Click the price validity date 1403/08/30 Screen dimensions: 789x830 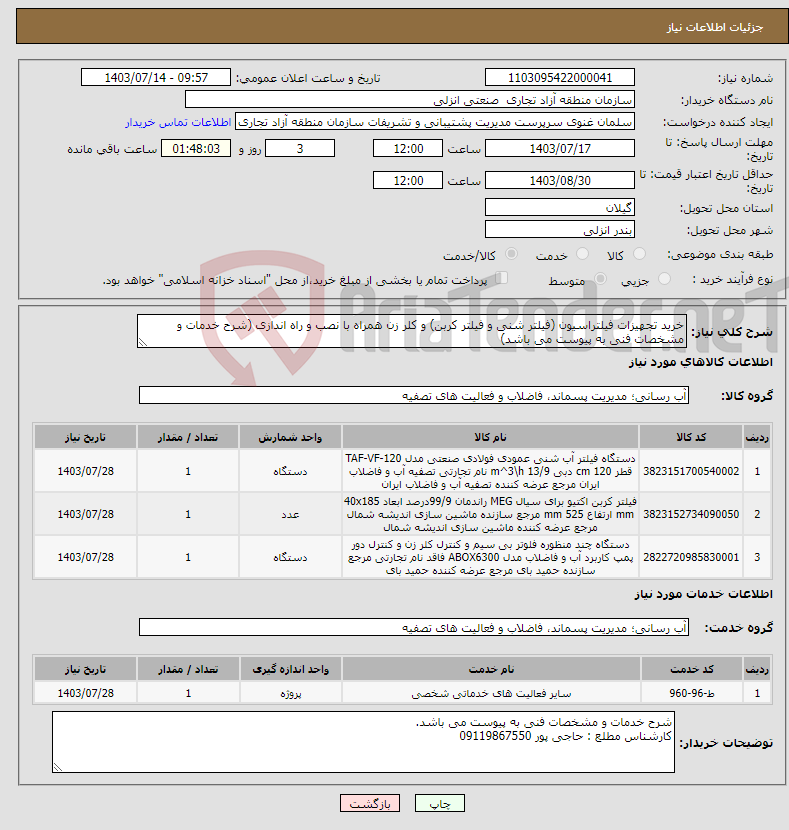(x=559, y=181)
